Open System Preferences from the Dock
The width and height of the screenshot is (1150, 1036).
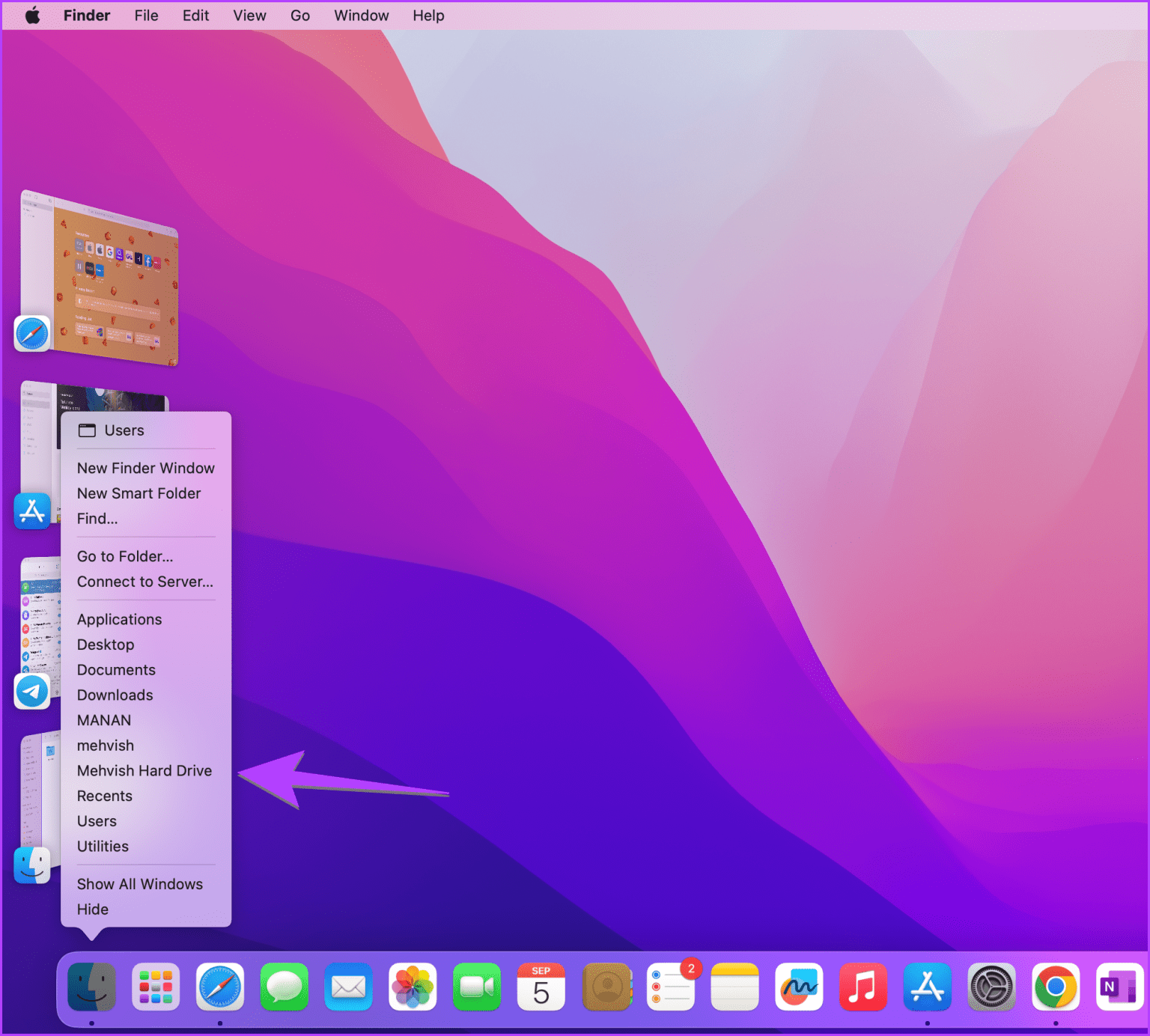(x=991, y=987)
